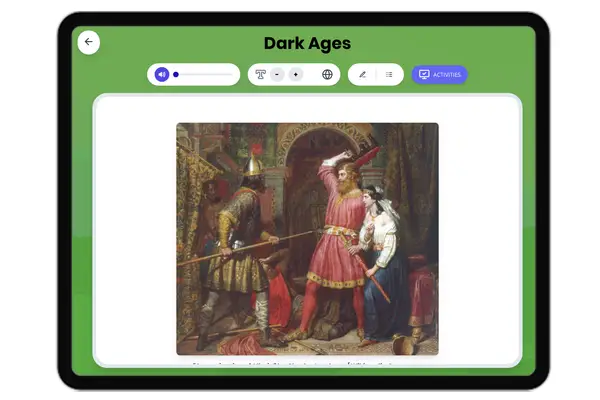Click the audio slider handle dot
The height and width of the screenshot is (400, 600).
pyautogui.click(x=176, y=74)
